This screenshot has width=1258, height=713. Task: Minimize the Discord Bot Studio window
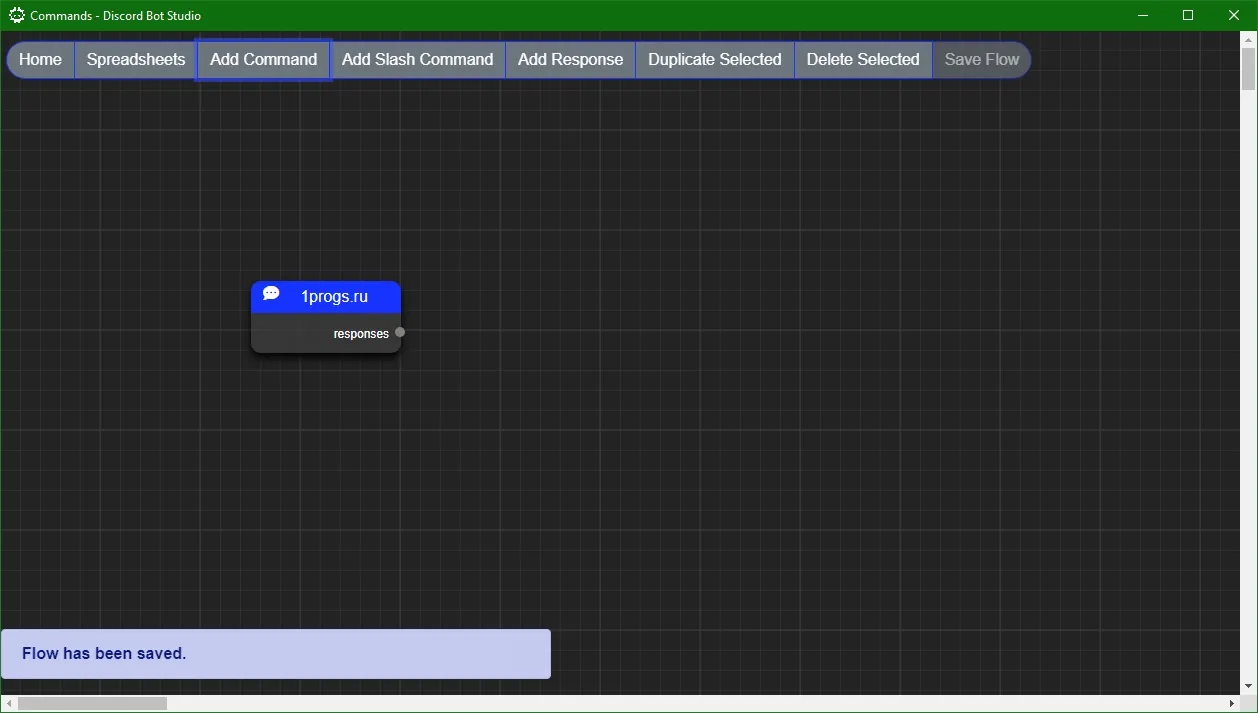tap(1143, 15)
